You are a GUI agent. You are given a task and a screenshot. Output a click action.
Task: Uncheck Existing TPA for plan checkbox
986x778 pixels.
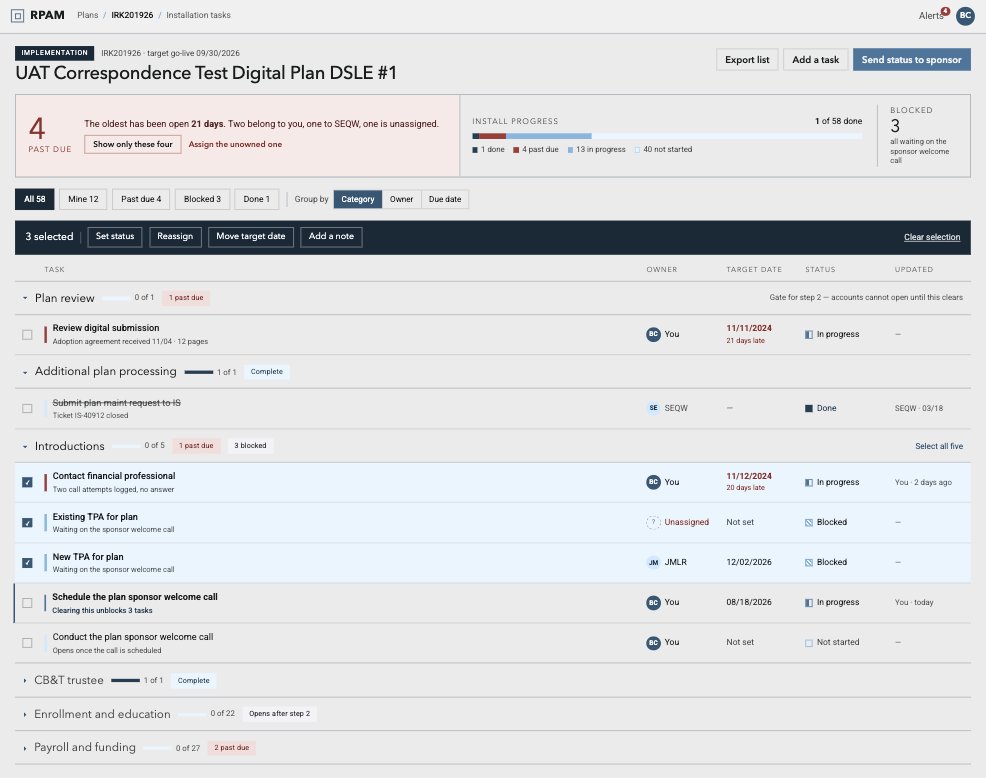click(27, 523)
